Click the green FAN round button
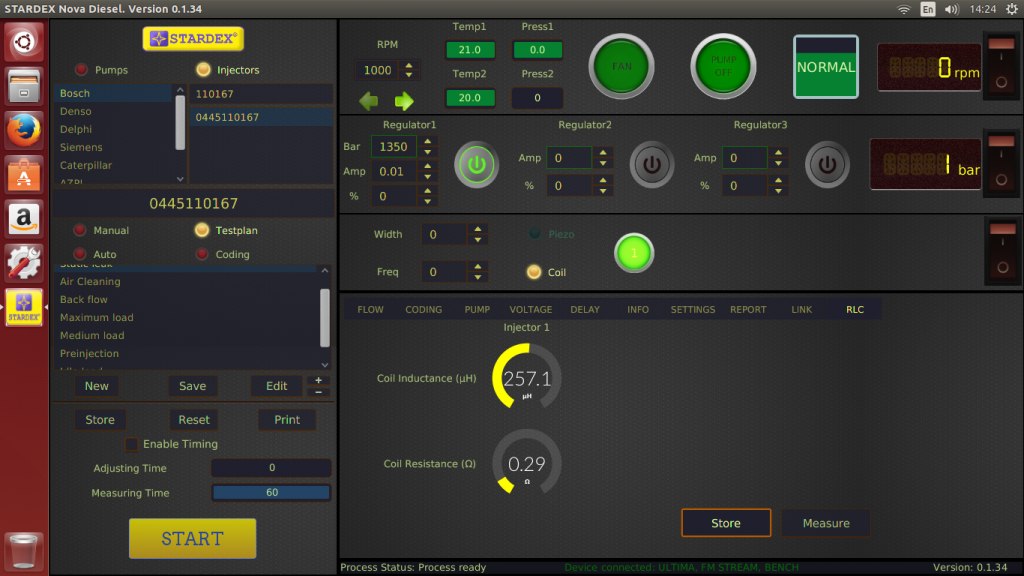 pos(621,67)
